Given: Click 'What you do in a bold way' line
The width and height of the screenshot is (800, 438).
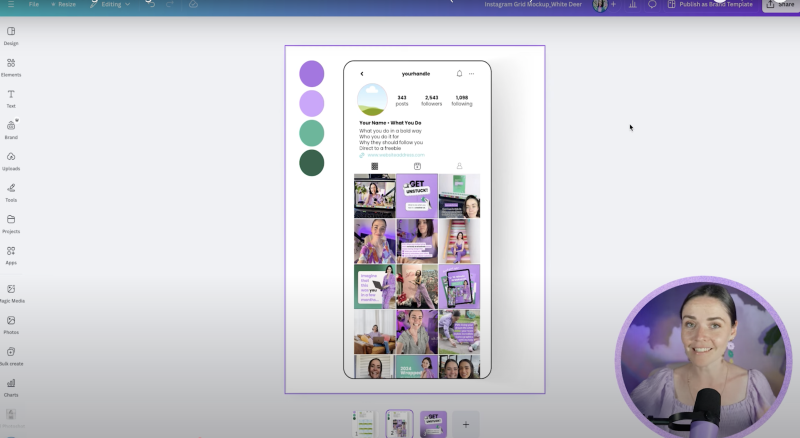Looking at the screenshot, I should [x=390, y=131].
